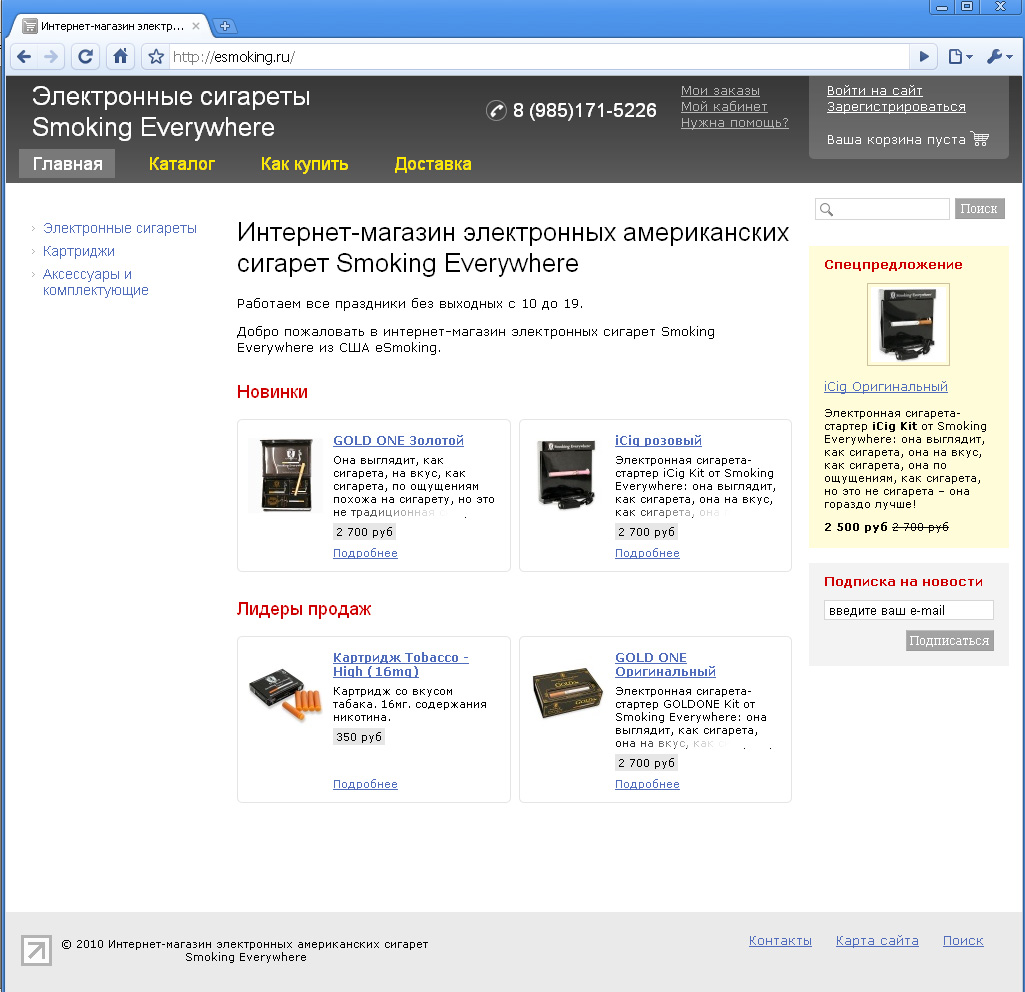Click the magnifier icon in the search field
The image size is (1025, 992).
click(x=826, y=209)
